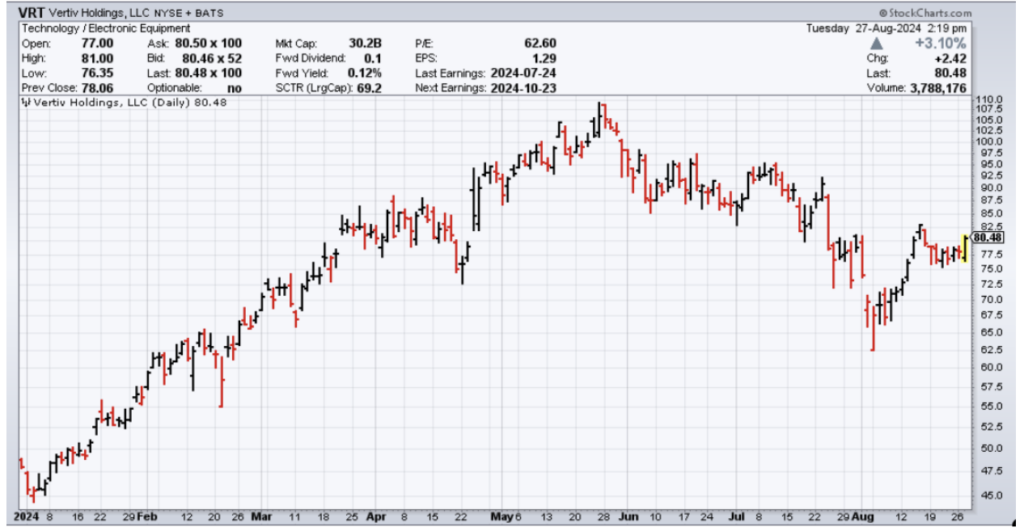
Task: Click the Bid quote '80.46 x 52'
Action: (x=212, y=59)
